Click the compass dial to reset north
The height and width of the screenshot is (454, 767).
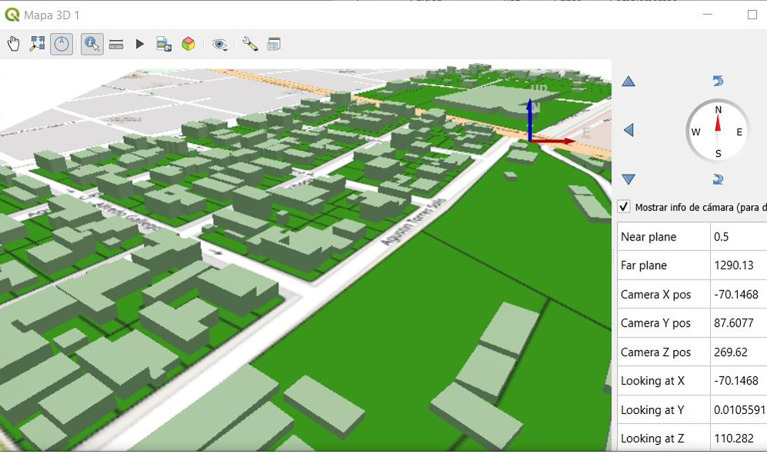(x=718, y=131)
